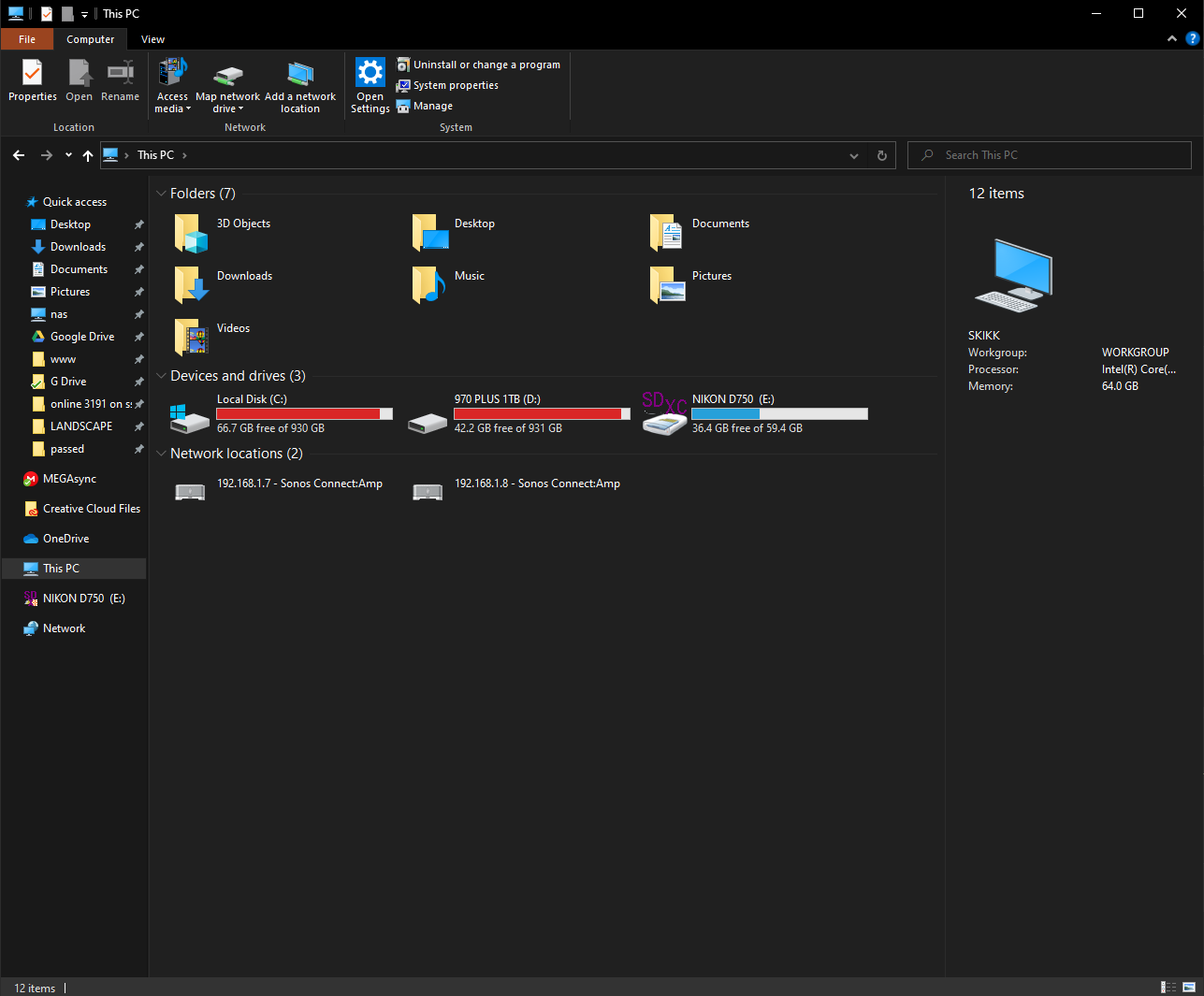
Task: Open the passed folder in sidebar
Action: pos(67,449)
